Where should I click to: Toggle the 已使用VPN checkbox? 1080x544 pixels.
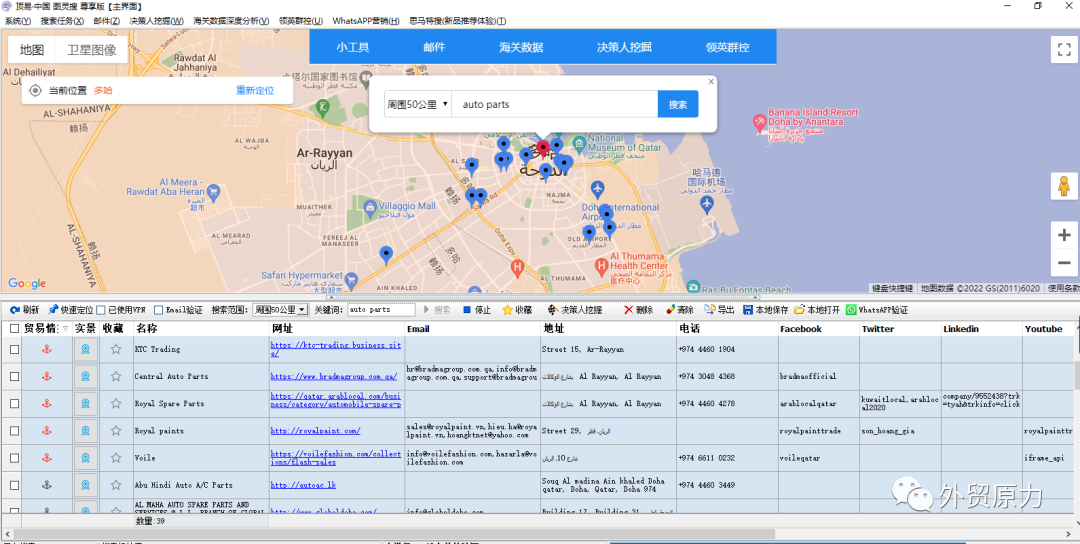point(101,310)
